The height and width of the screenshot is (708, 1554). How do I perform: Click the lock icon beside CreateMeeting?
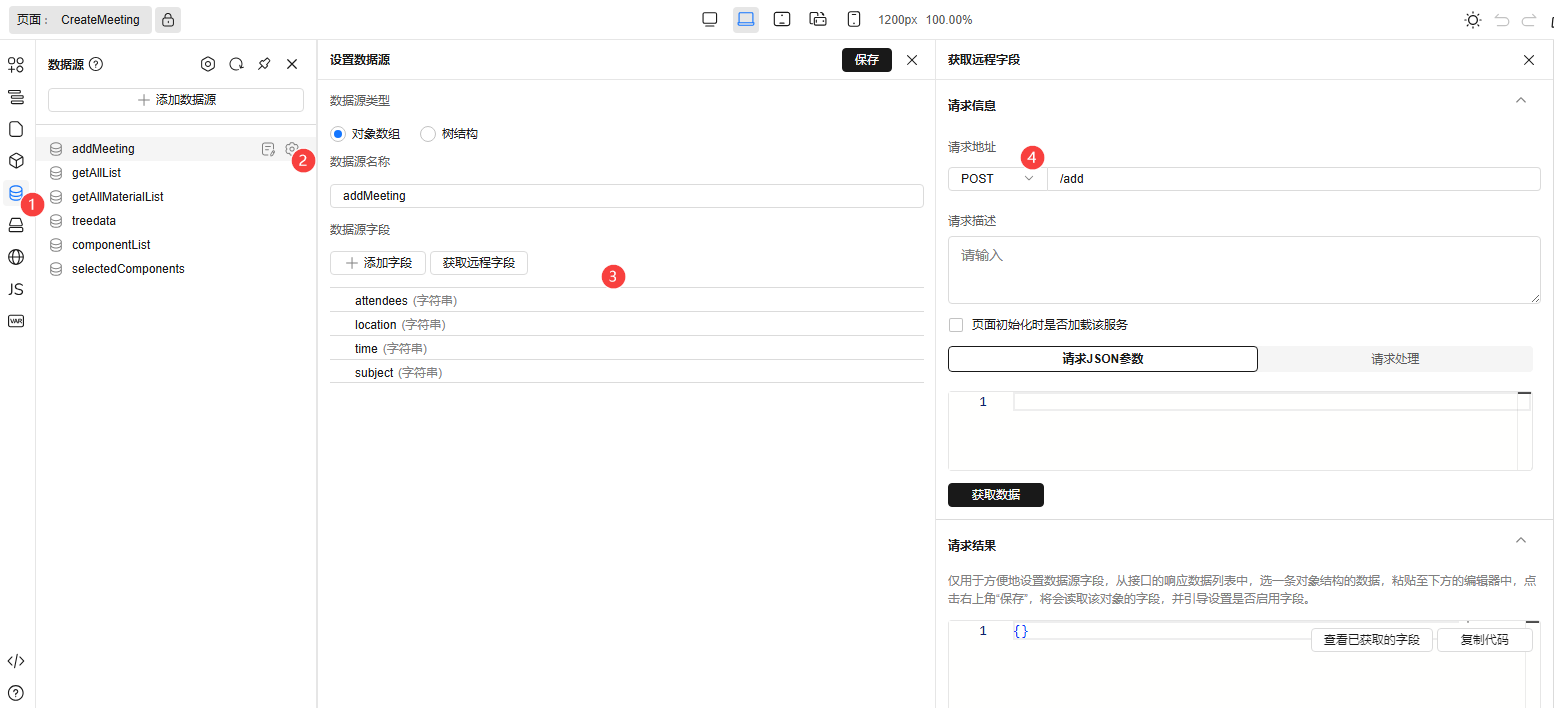click(x=168, y=20)
